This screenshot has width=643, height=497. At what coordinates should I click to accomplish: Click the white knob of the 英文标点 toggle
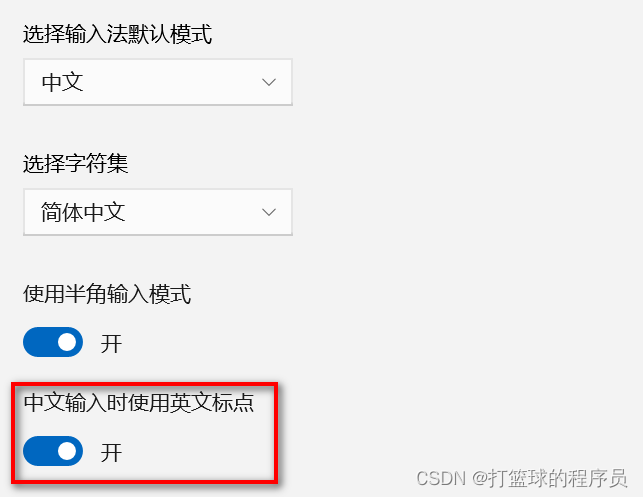[x=67, y=451]
